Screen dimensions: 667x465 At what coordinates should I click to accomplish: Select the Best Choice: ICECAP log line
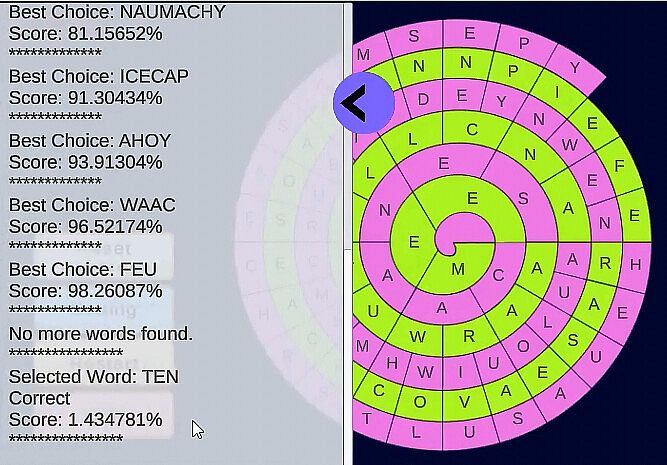pos(98,76)
